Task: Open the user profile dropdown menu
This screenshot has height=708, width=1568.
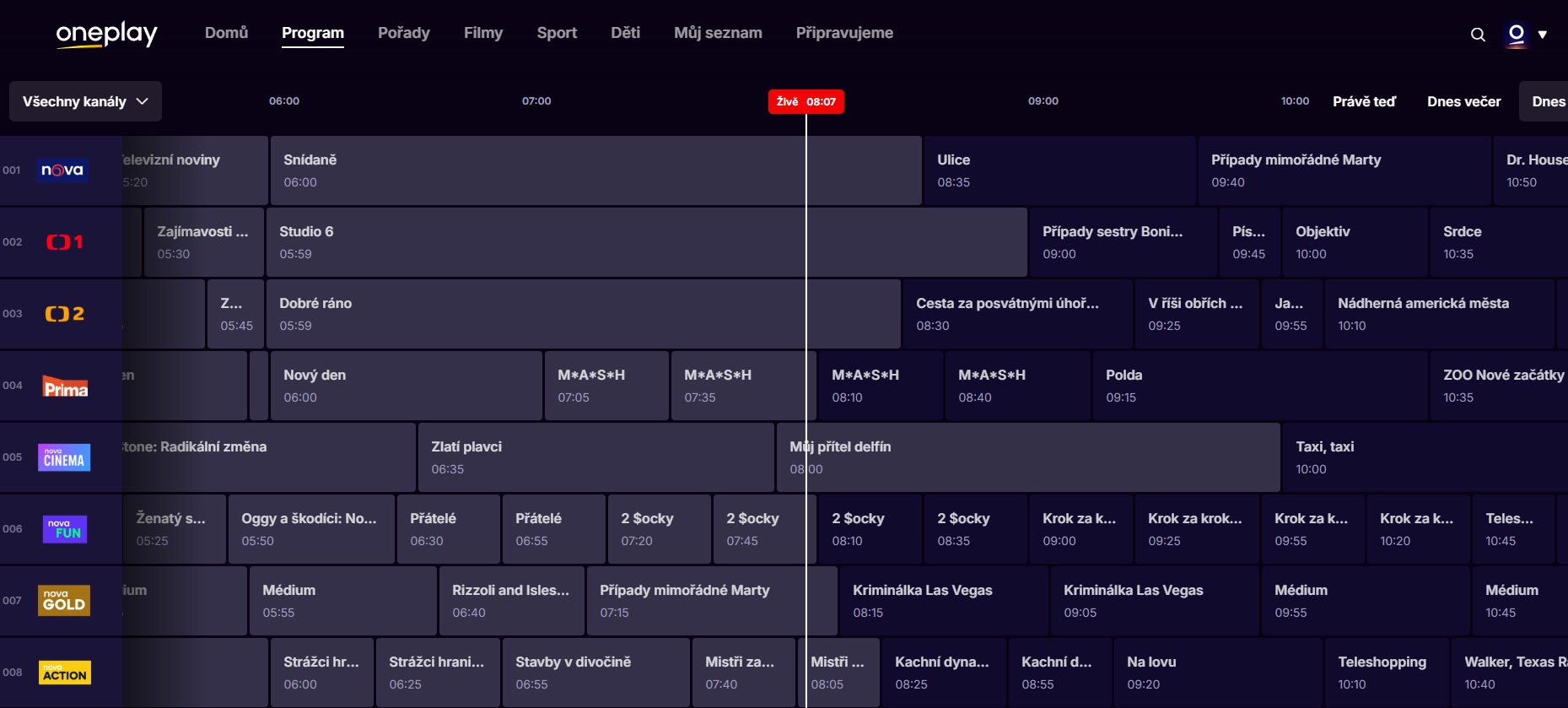Action: (1527, 35)
